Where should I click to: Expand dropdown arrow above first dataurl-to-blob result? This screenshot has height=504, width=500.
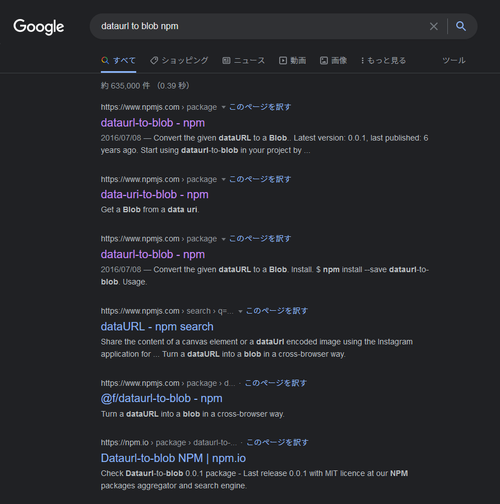pyautogui.click(x=223, y=107)
